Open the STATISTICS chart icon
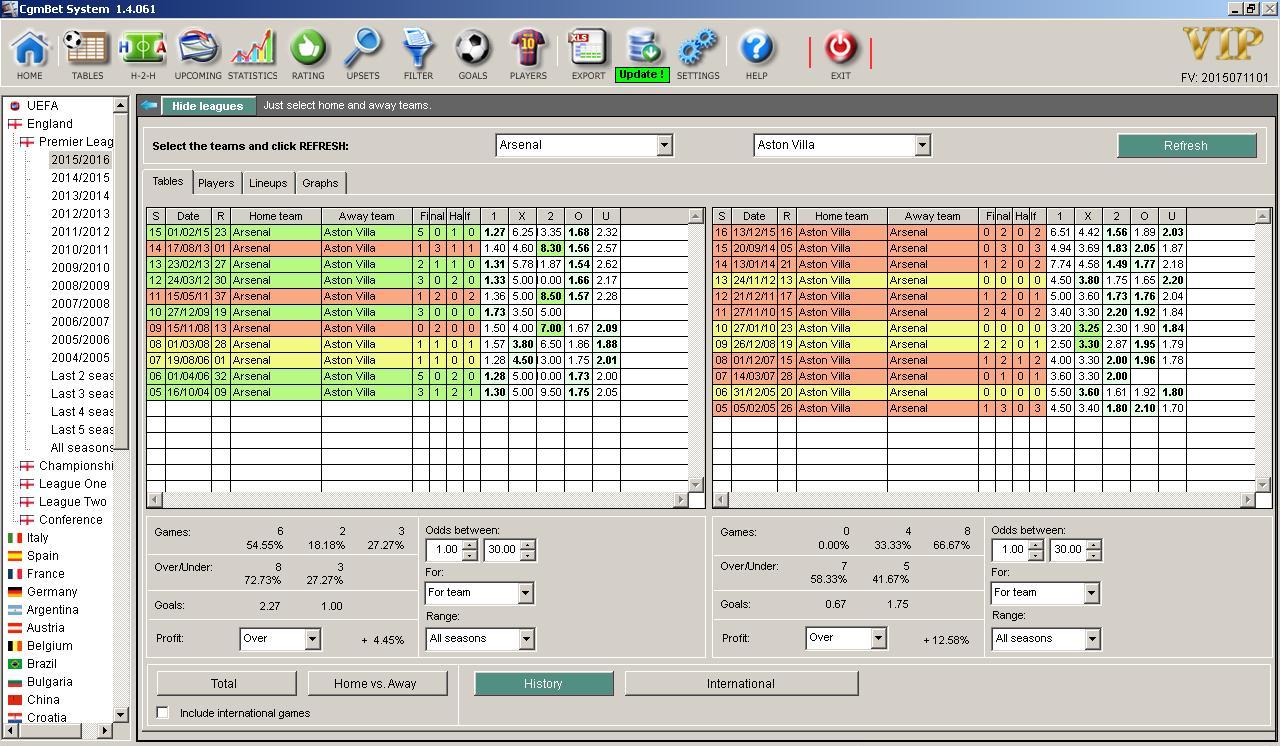 [x=252, y=53]
